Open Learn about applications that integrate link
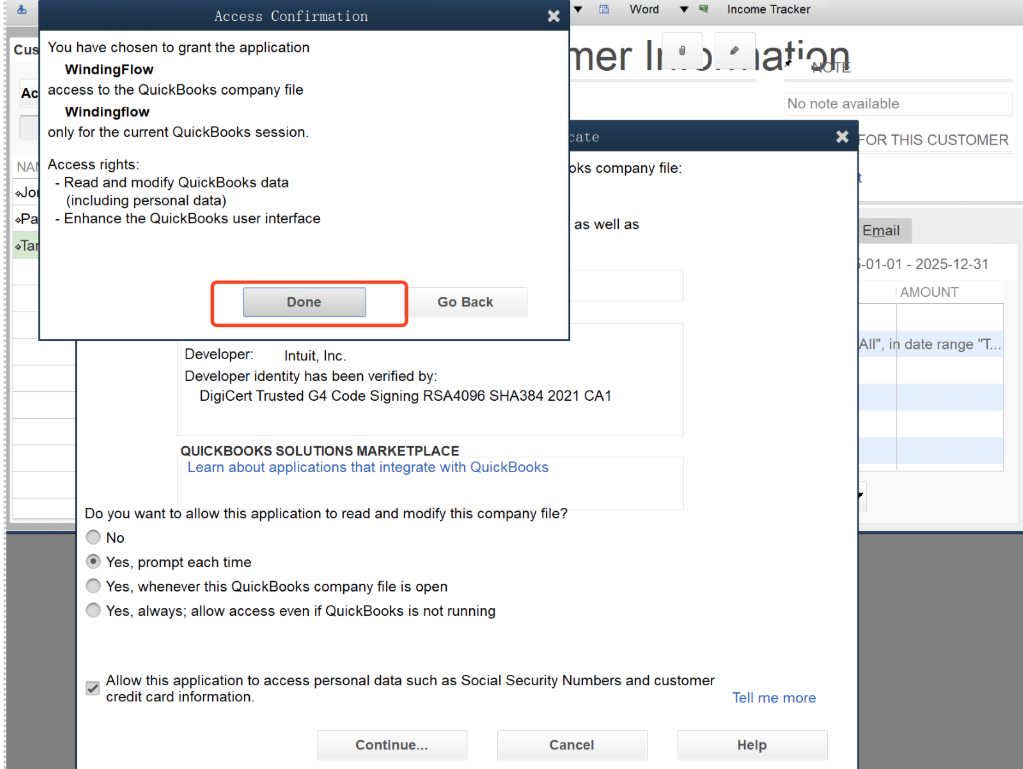The width and height of the screenshot is (1023, 769). (x=368, y=468)
